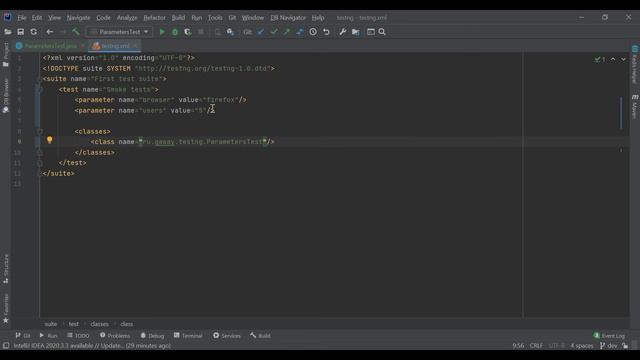This screenshot has height=360, width=640.
Task: Click the Save All toolbar icon
Action: coord(20,32)
